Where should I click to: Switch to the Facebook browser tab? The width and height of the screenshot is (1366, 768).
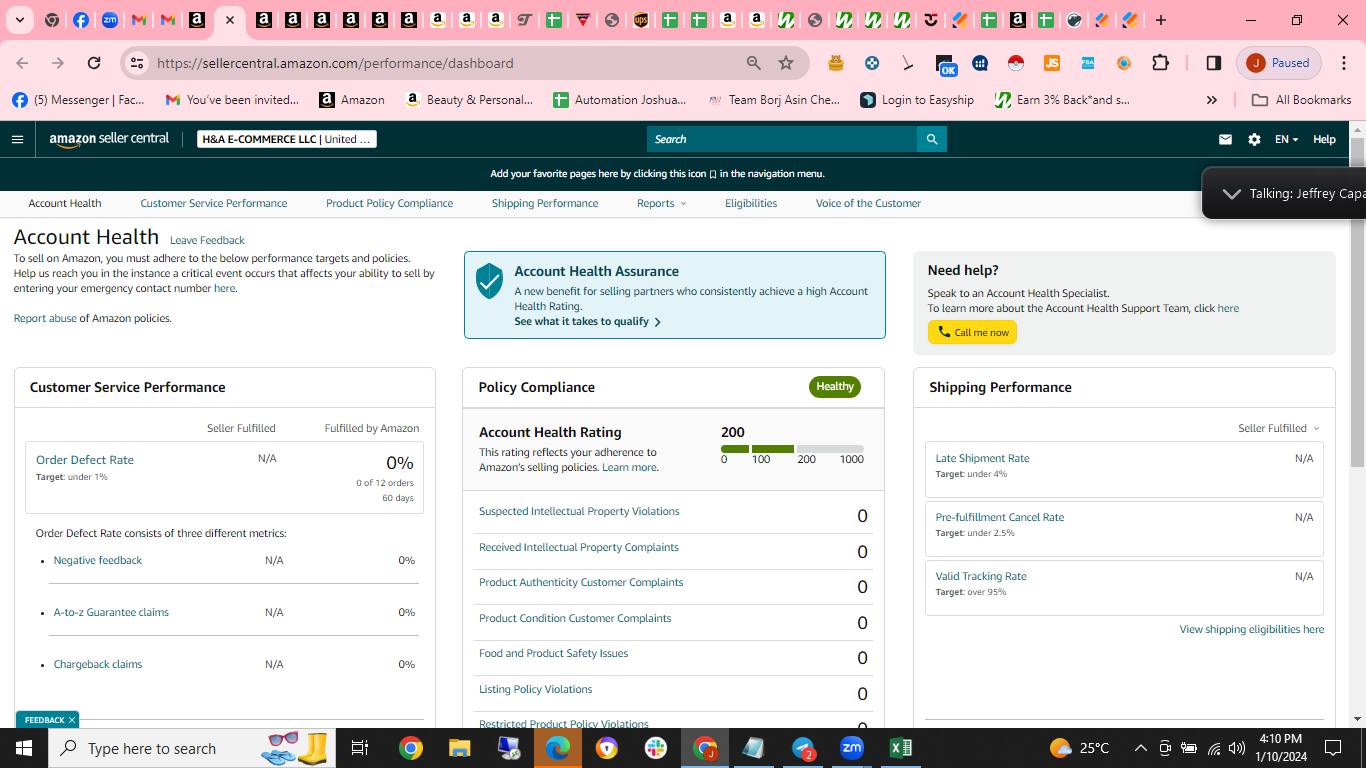click(x=81, y=20)
